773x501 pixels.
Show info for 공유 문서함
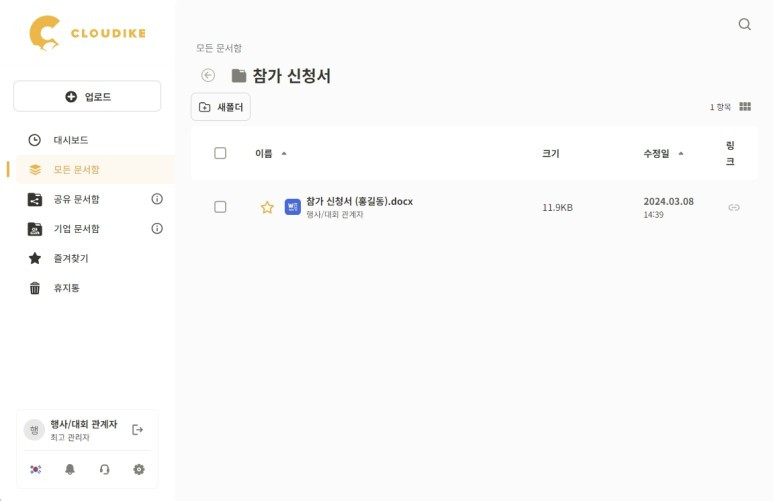pos(157,199)
